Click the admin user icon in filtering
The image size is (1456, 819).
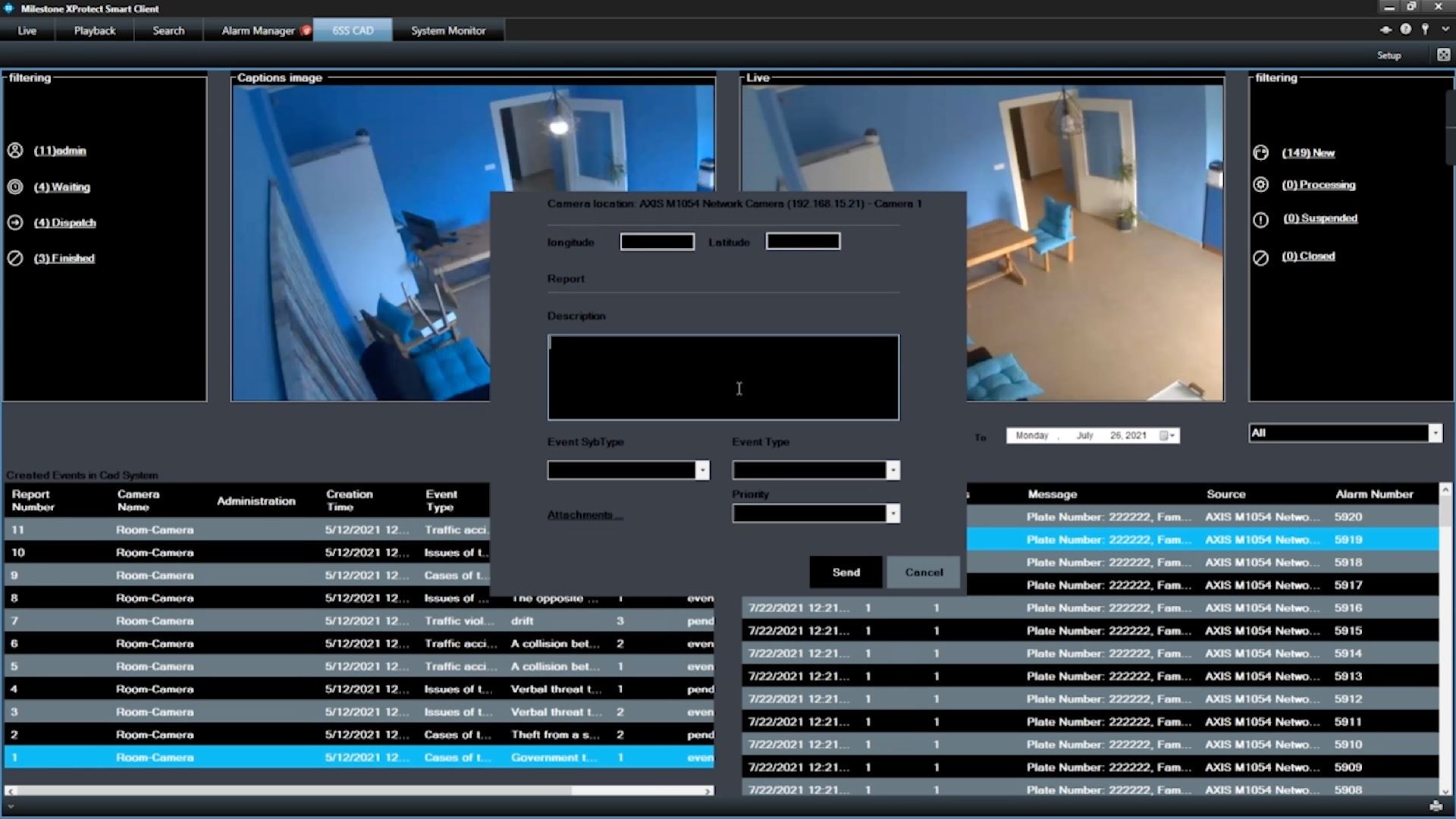coord(15,150)
